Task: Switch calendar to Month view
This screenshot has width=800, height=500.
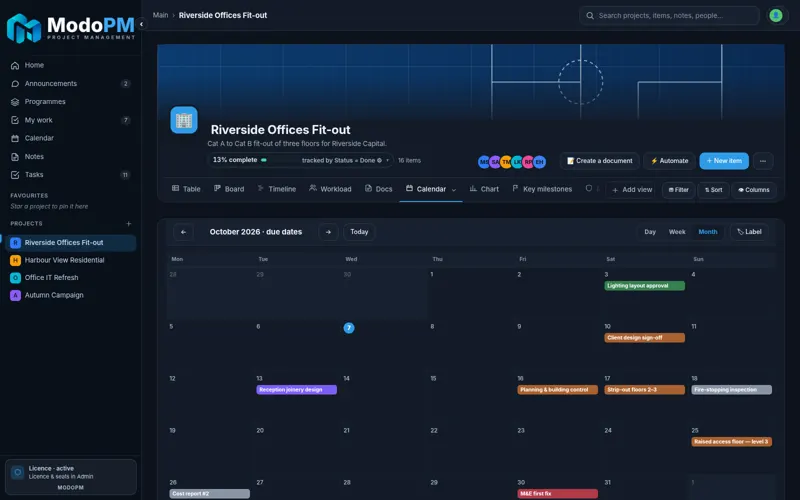Action: (708, 232)
